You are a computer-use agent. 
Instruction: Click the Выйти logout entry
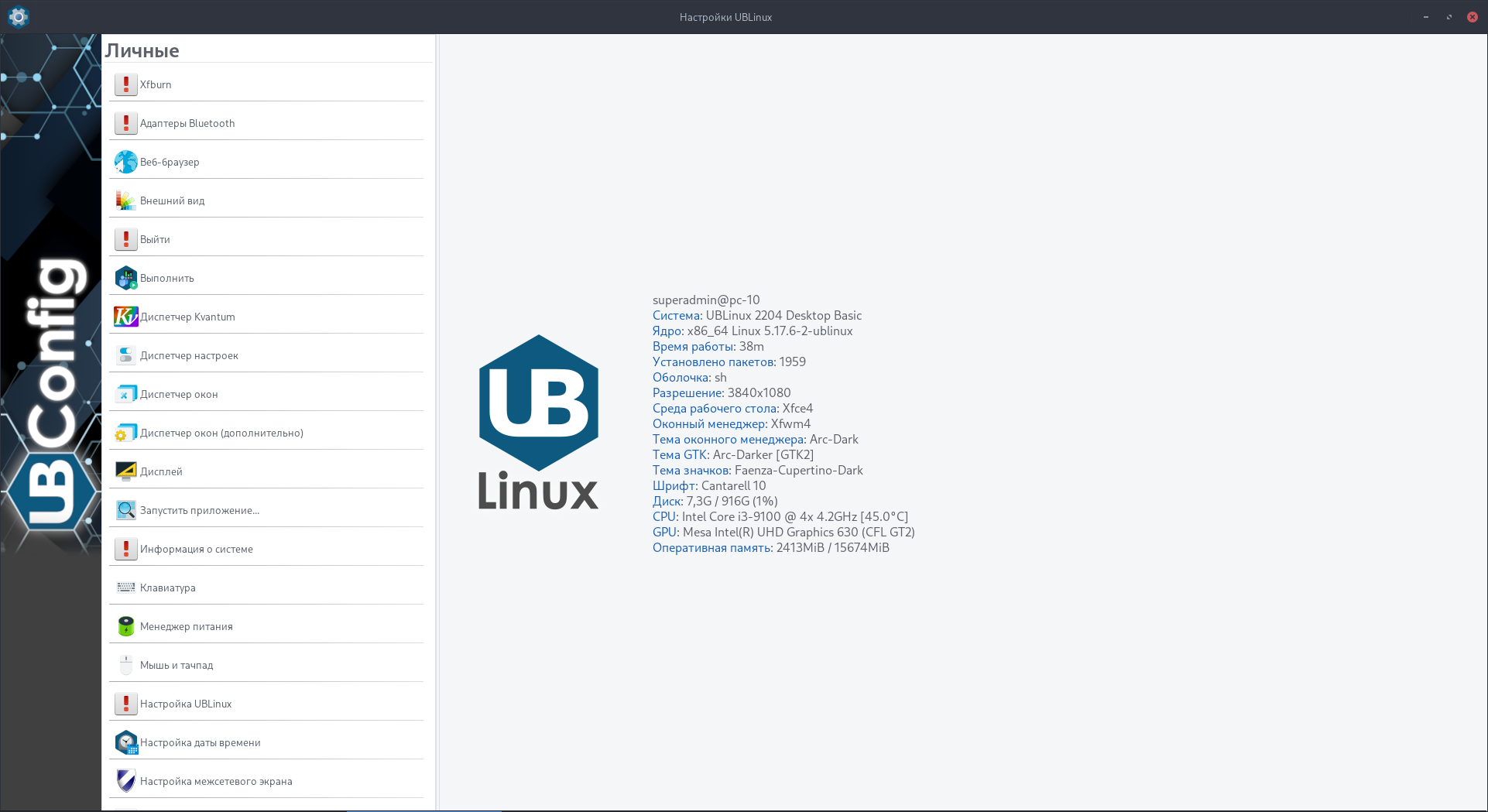(x=155, y=239)
